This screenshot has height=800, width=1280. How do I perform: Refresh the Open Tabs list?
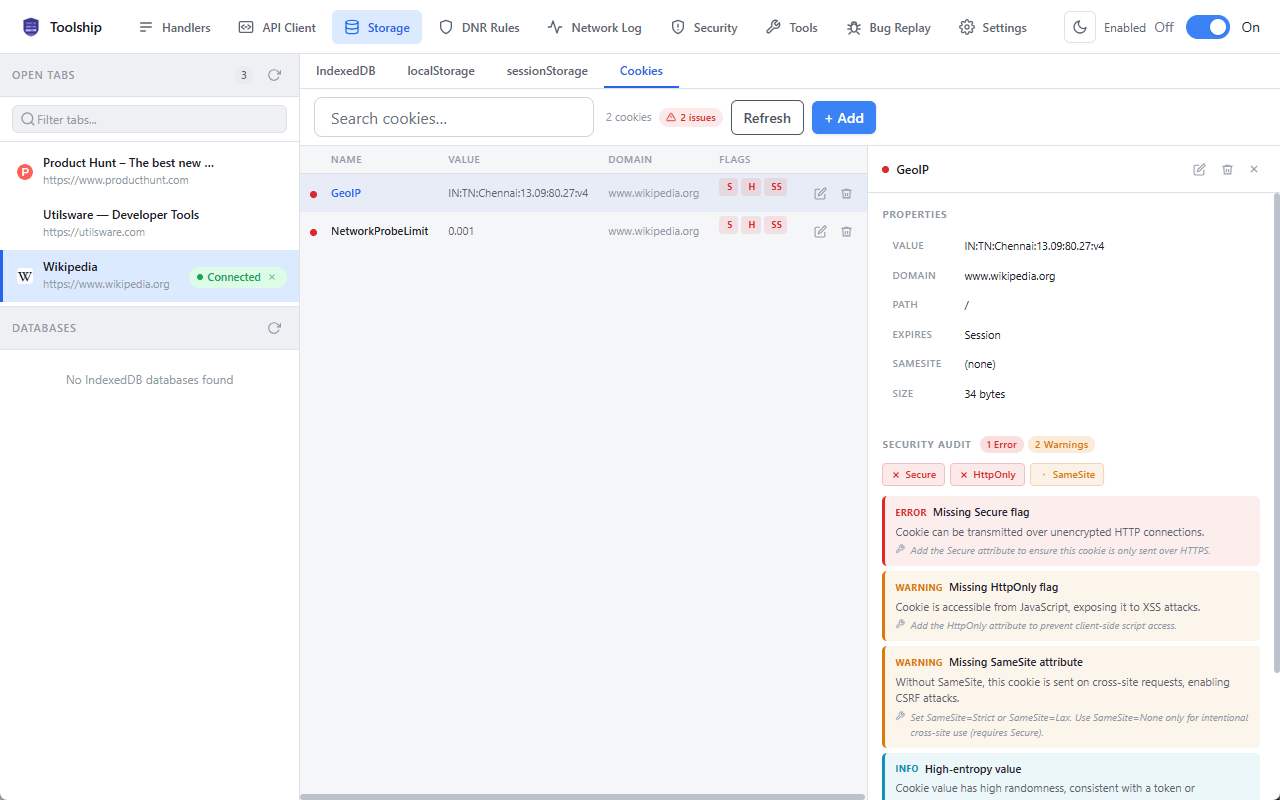274,75
